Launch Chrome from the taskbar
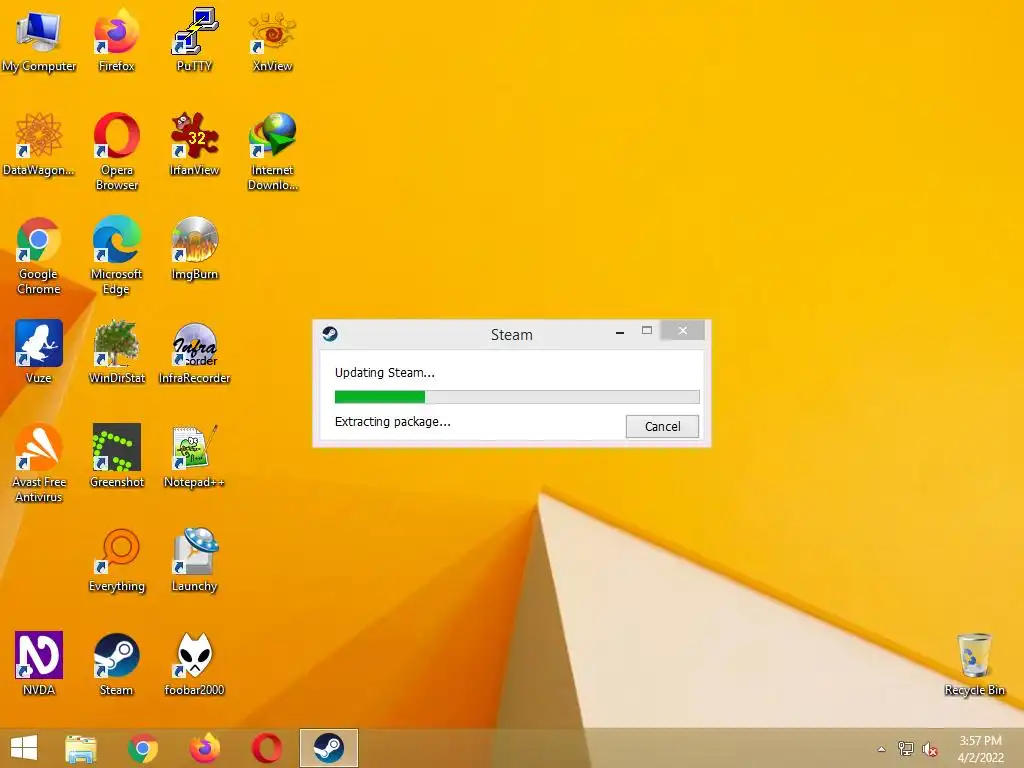 click(x=142, y=748)
